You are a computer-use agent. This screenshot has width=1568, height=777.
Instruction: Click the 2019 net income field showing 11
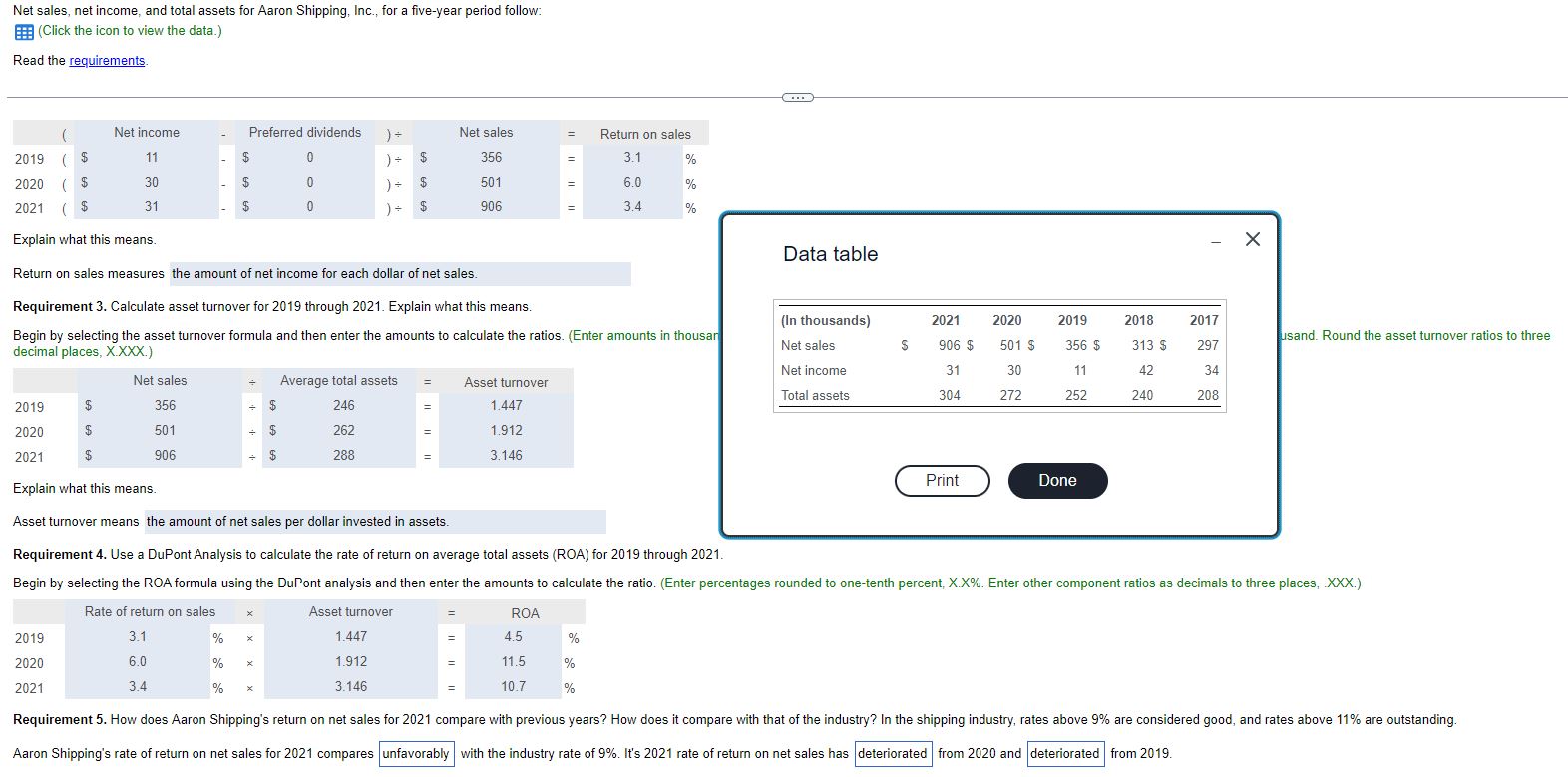tap(152, 157)
